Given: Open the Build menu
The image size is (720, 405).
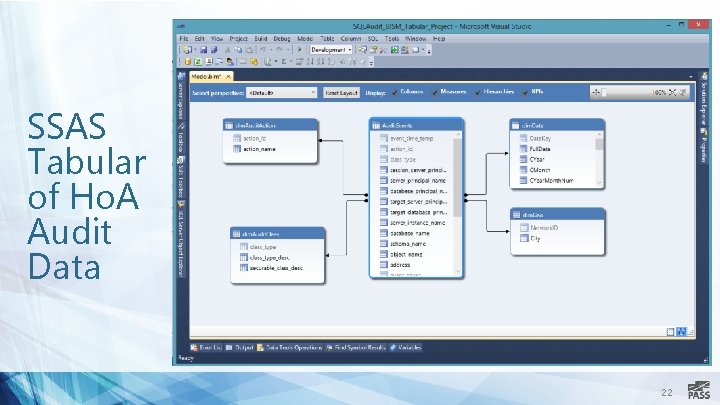Looking at the screenshot, I should point(260,39).
